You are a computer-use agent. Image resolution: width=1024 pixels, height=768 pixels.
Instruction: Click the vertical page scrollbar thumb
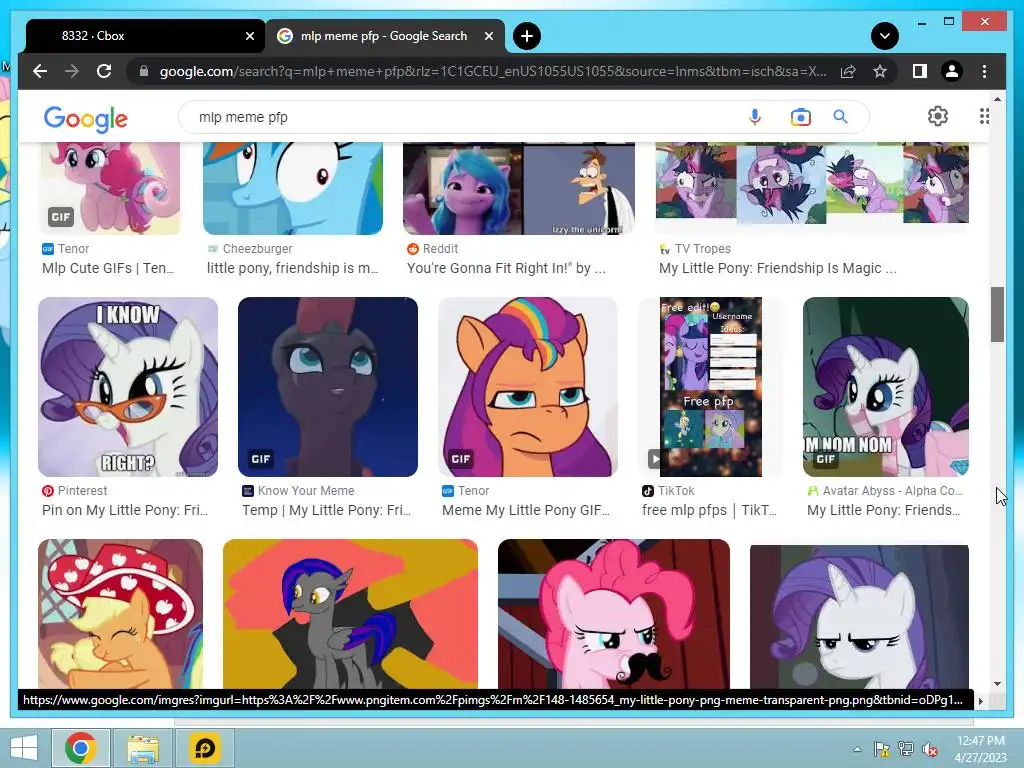coord(997,314)
